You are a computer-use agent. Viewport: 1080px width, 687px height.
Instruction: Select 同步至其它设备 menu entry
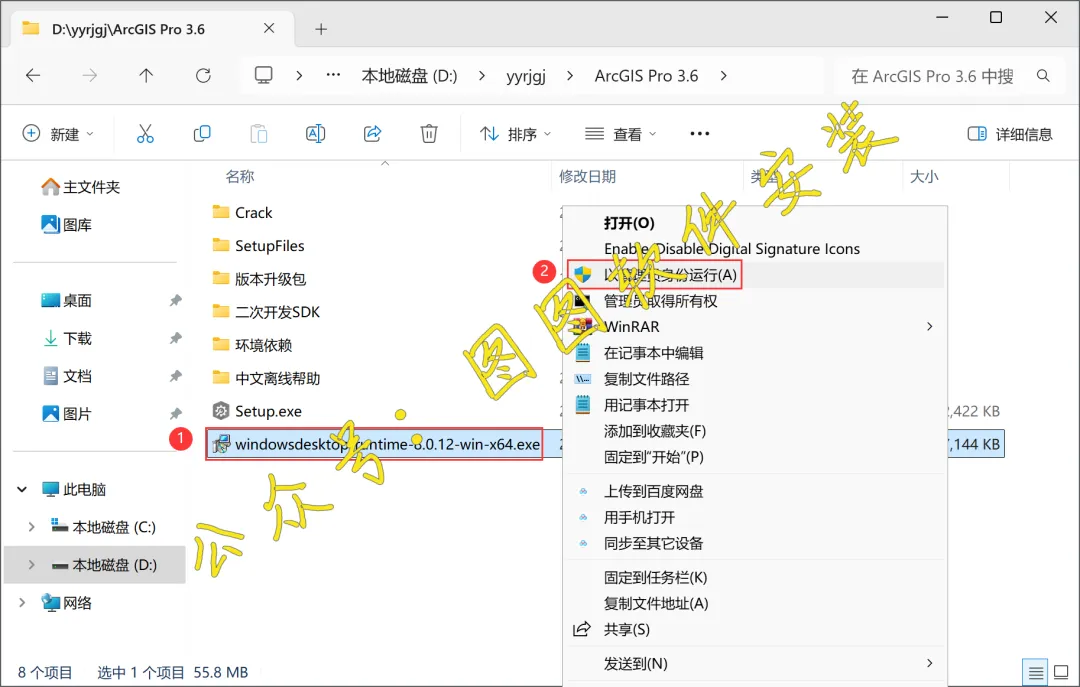pos(755,543)
